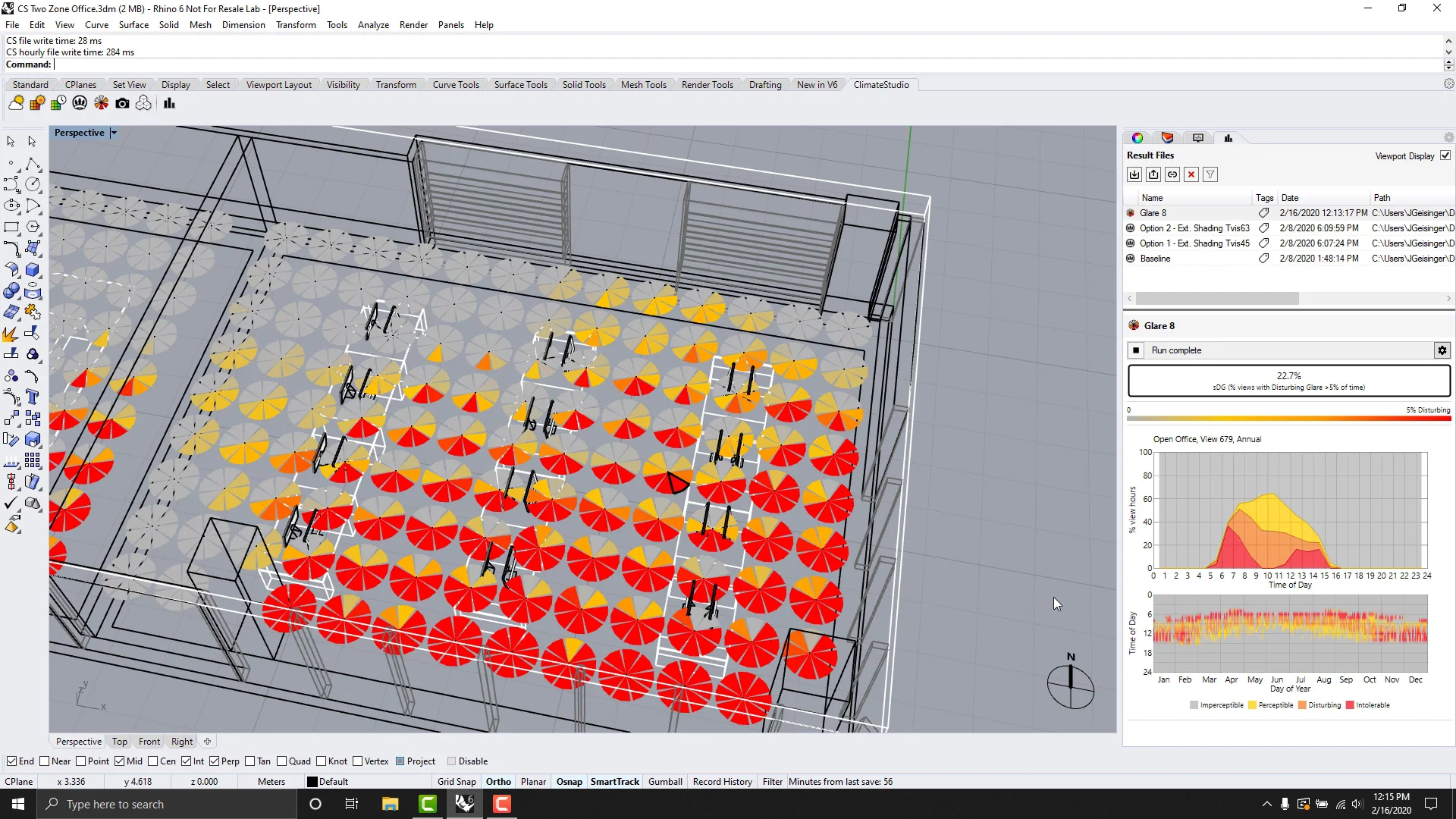Open the Perspective viewport dropdown

tap(112, 132)
